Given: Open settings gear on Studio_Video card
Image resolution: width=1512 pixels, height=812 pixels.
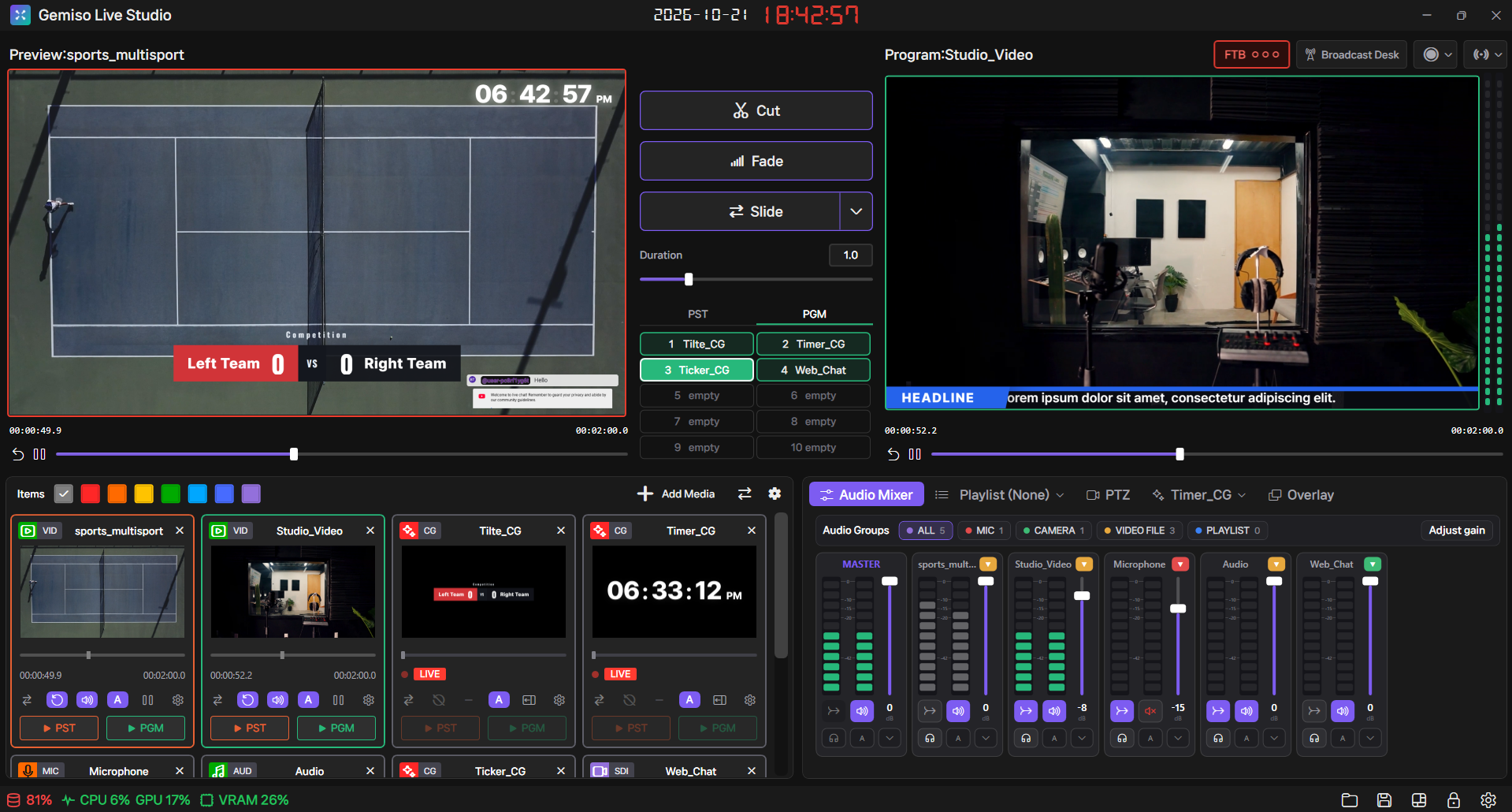Looking at the screenshot, I should [369, 700].
